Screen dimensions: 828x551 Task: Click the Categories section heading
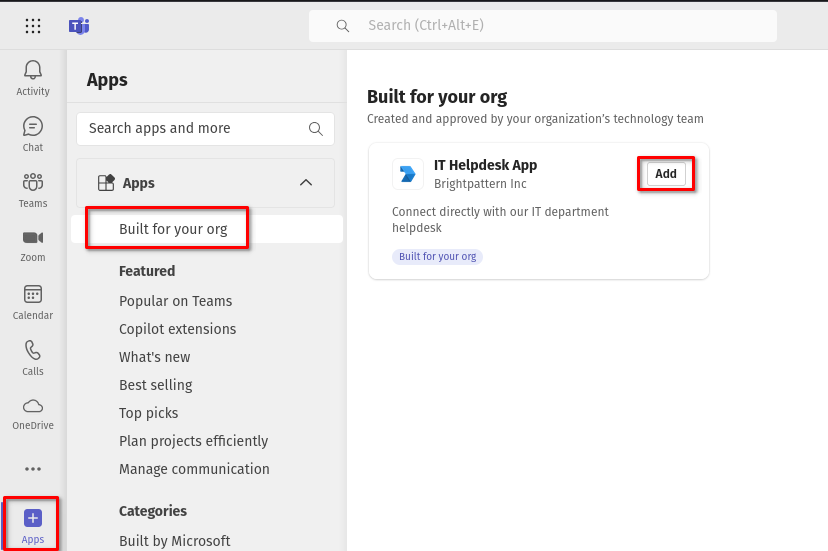153,511
